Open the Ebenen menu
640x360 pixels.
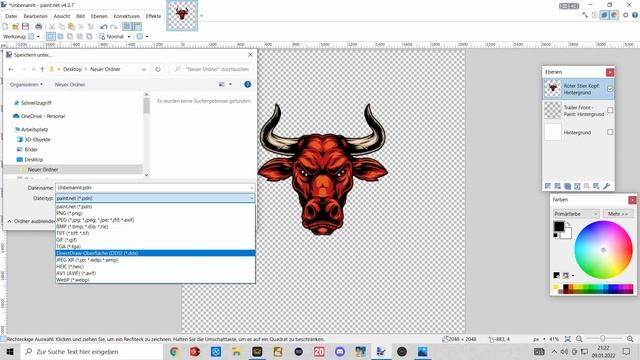(99, 16)
